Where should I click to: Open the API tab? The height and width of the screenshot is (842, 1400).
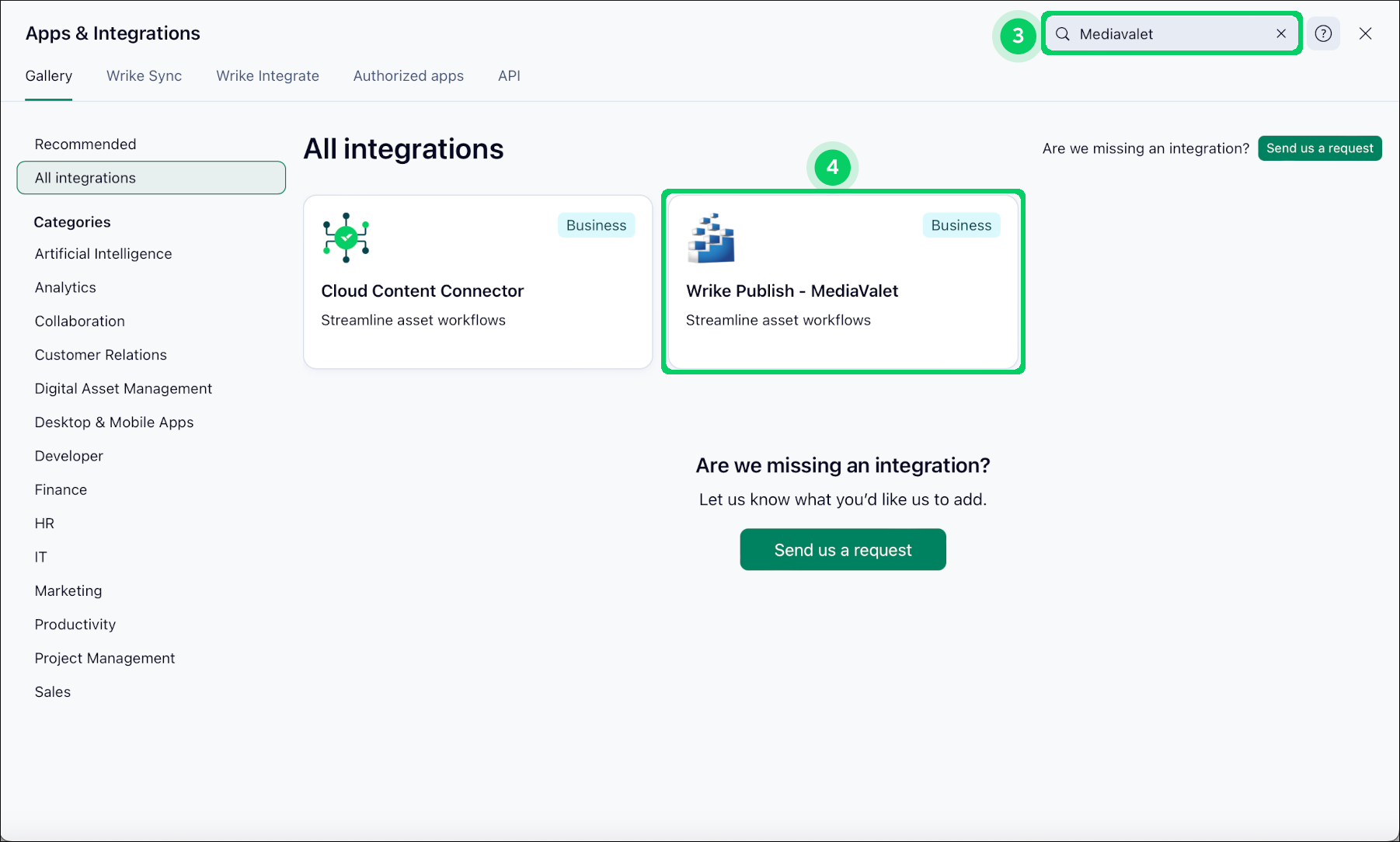pyautogui.click(x=509, y=76)
